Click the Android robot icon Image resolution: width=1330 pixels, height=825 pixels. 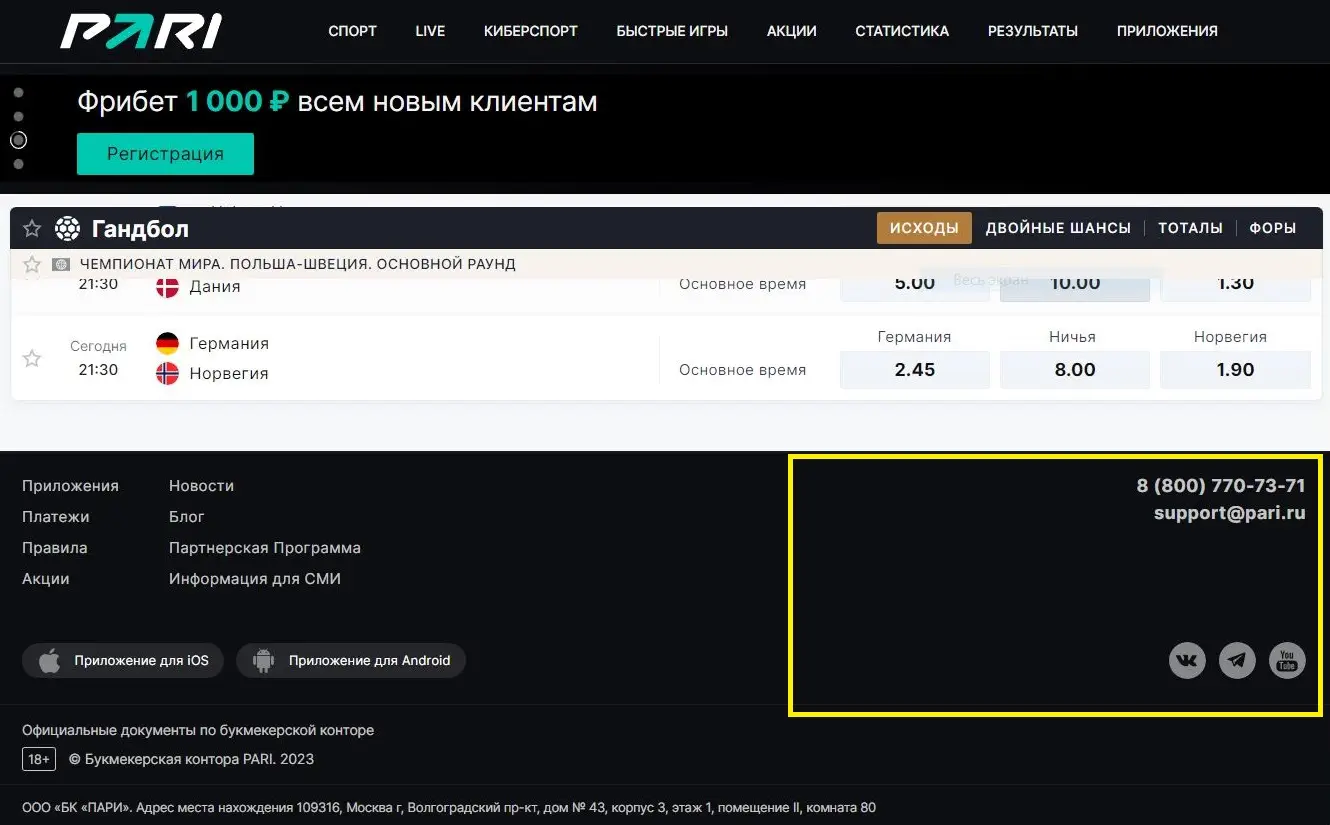coord(263,661)
